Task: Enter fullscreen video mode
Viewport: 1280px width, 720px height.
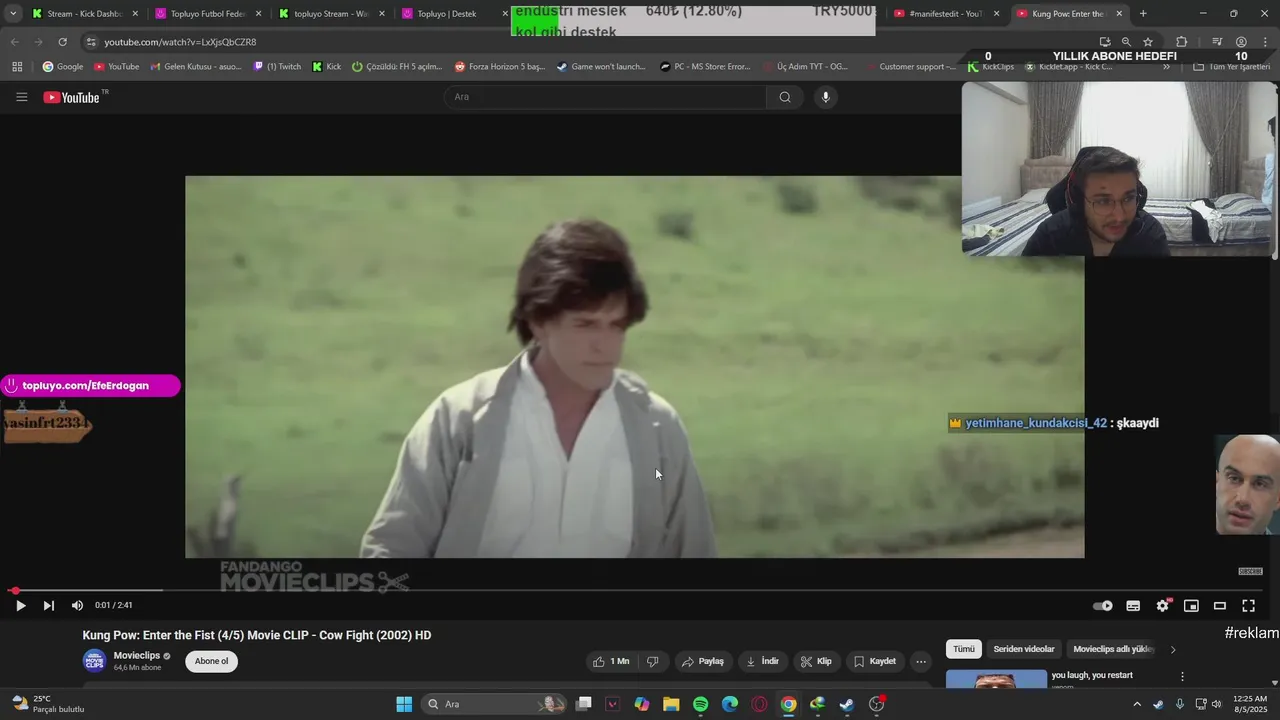Action: pyautogui.click(x=1248, y=605)
